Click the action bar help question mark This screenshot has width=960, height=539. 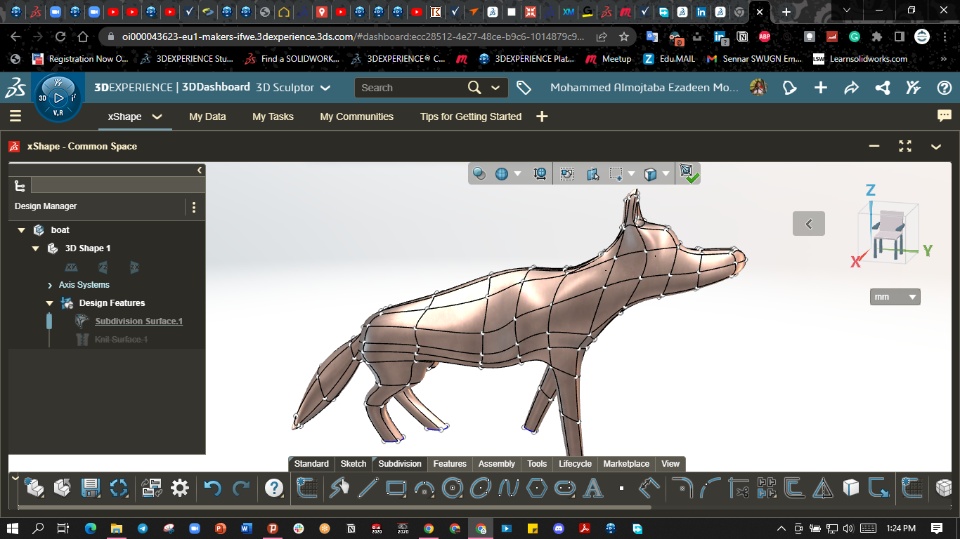[x=274, y=488]
